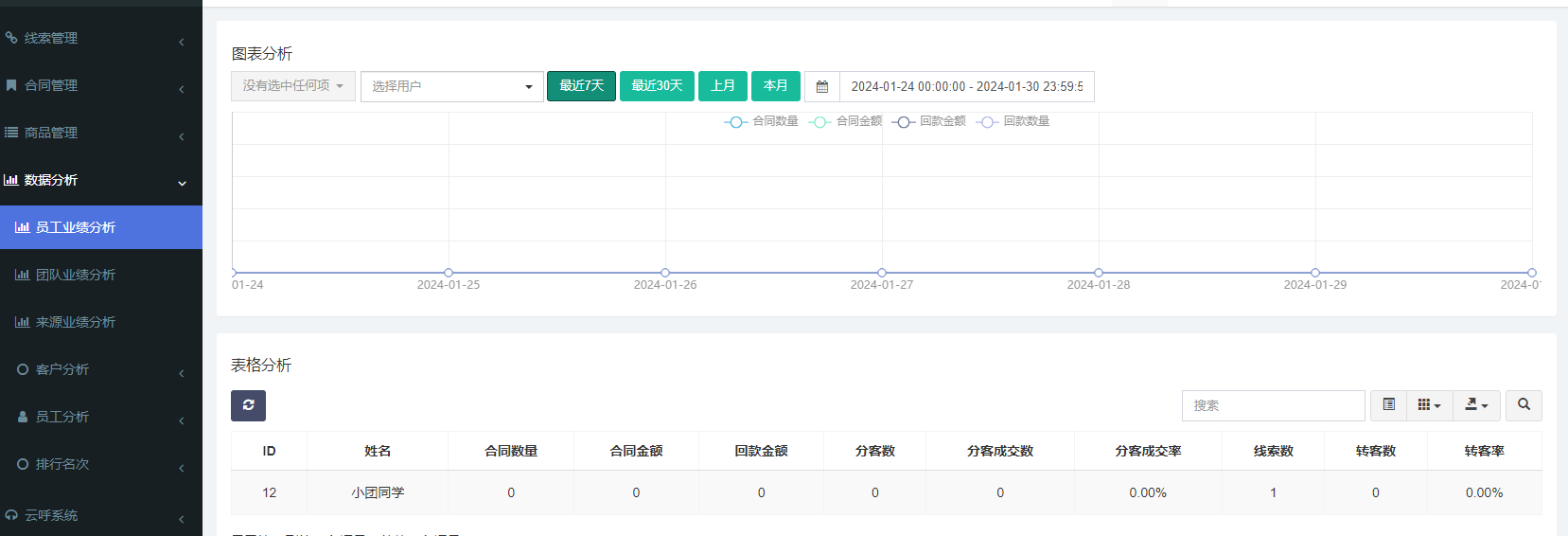
Task: Open the 选择用户 dropdown
Action: click(x=451, y=86)
